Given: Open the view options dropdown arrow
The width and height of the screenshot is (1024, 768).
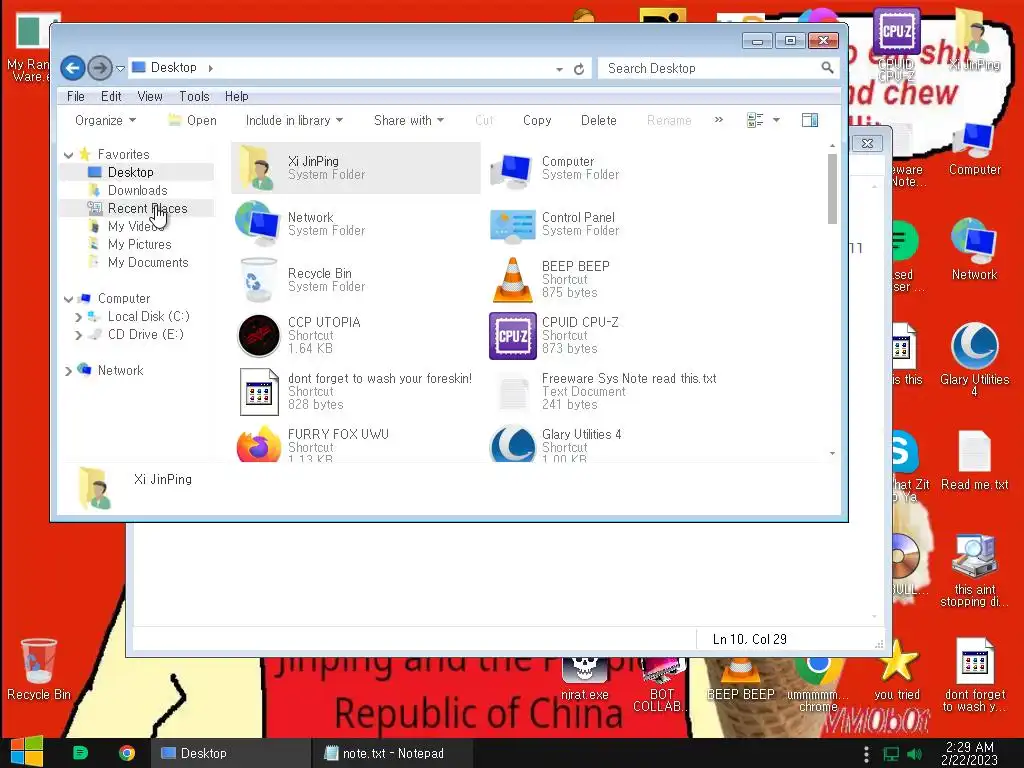Looking at the screenshot, I should pyautogui.click(x=776, y=120).
